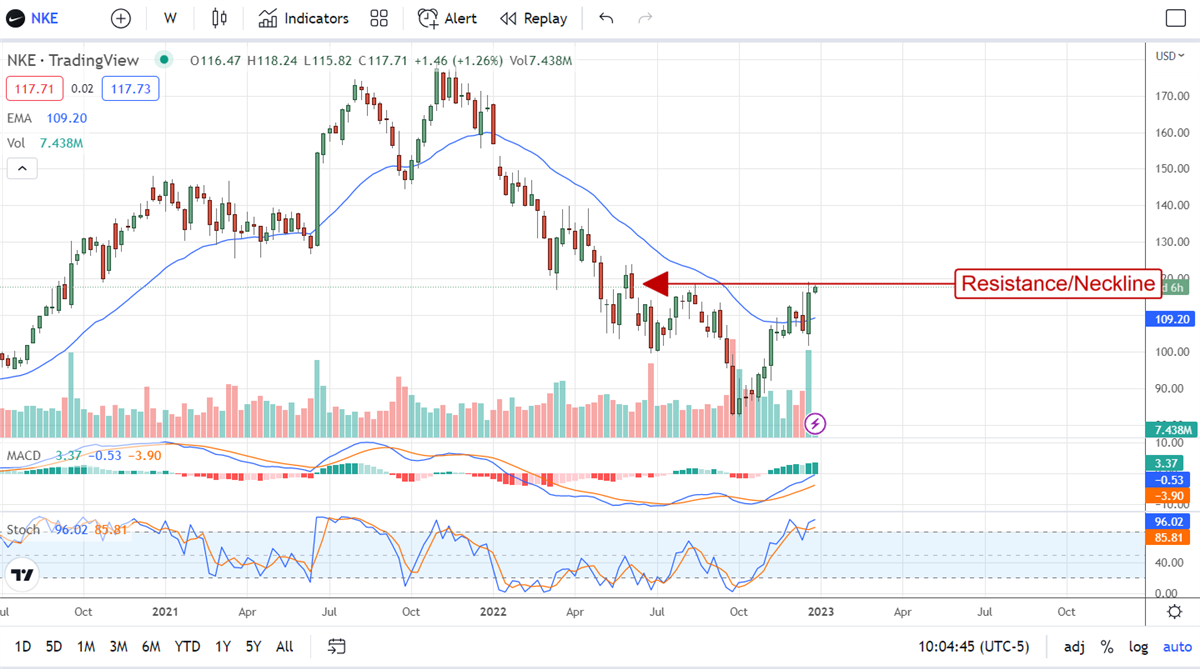
Task: Toggle the adj adjusted data option
Action: [1074, 646]
